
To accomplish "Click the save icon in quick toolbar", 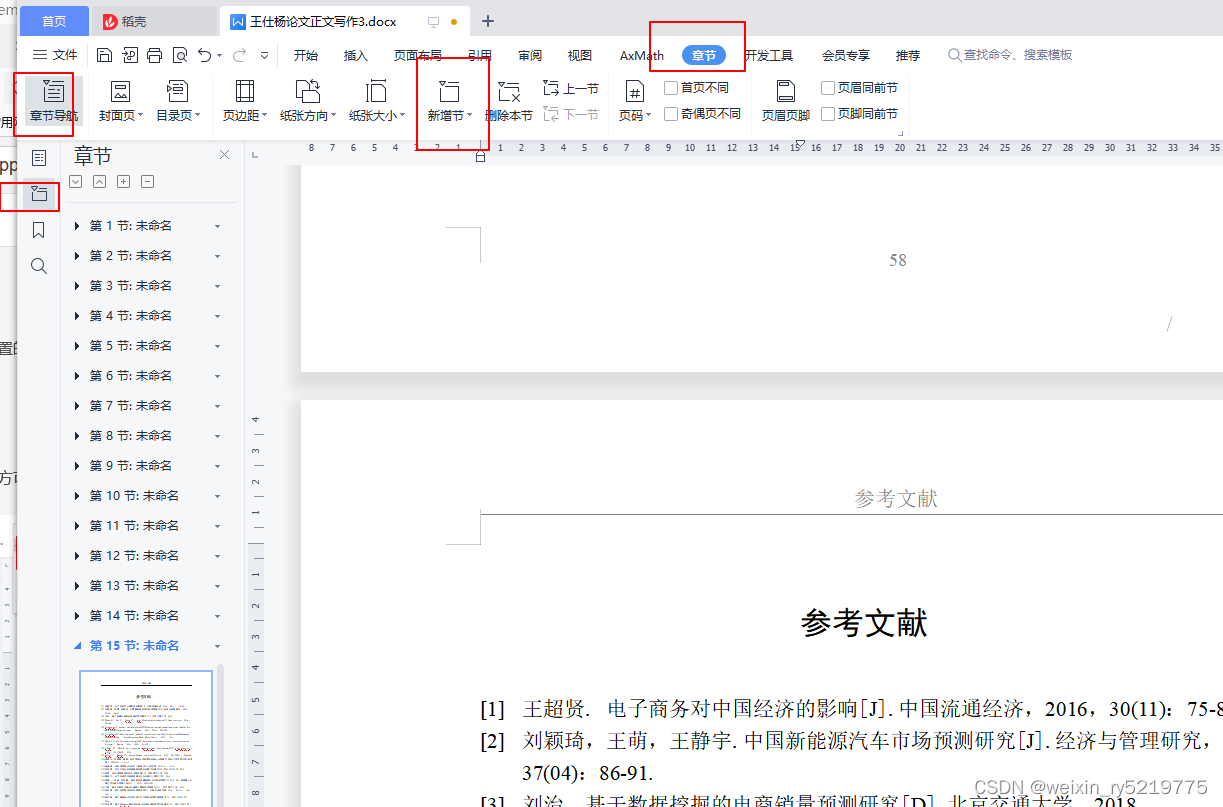I will tap(104, 55).
